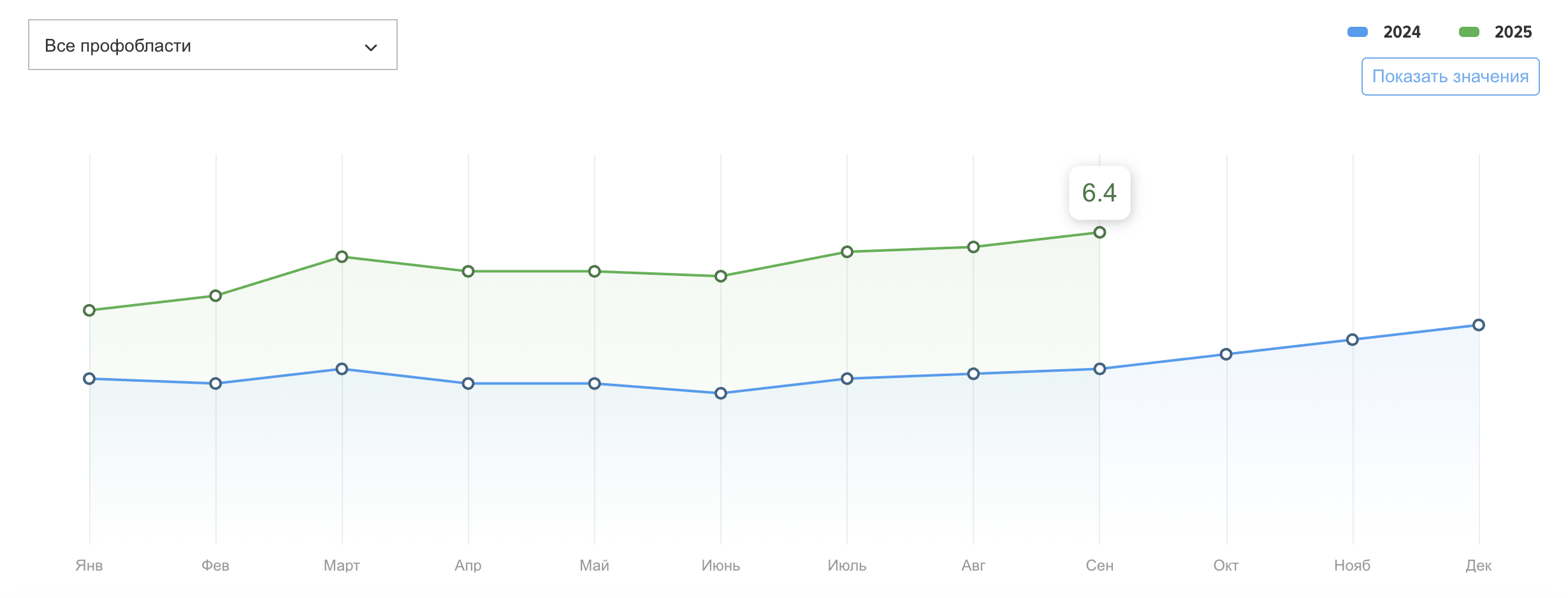
Task: Toggle the 2025 series legend label
Action: 1513,32
